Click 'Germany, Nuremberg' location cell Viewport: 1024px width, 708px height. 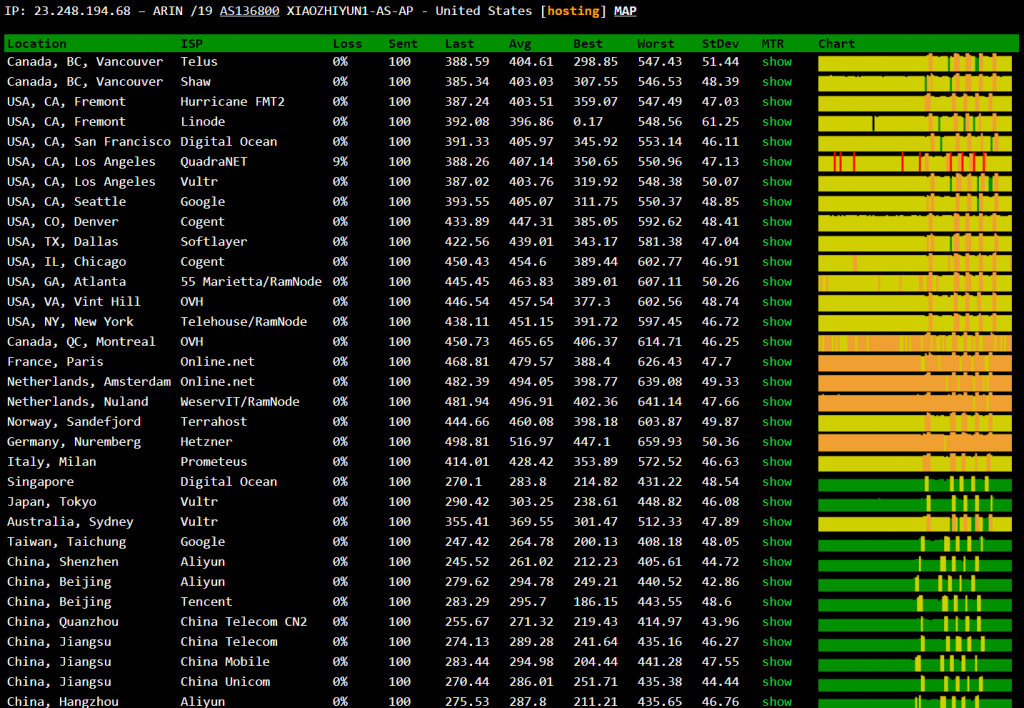pos(74,442)
